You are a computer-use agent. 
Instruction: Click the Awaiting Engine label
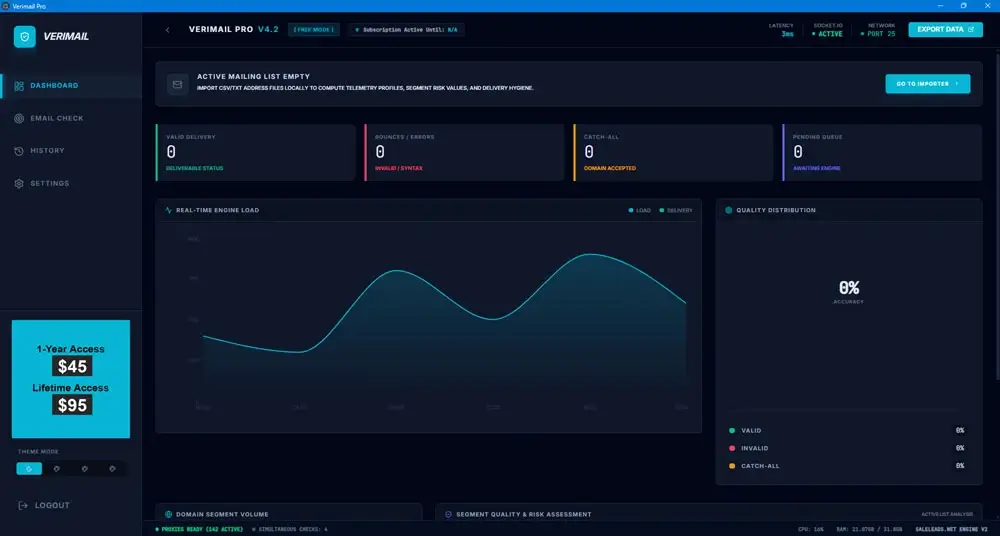[x=816, y=168]
